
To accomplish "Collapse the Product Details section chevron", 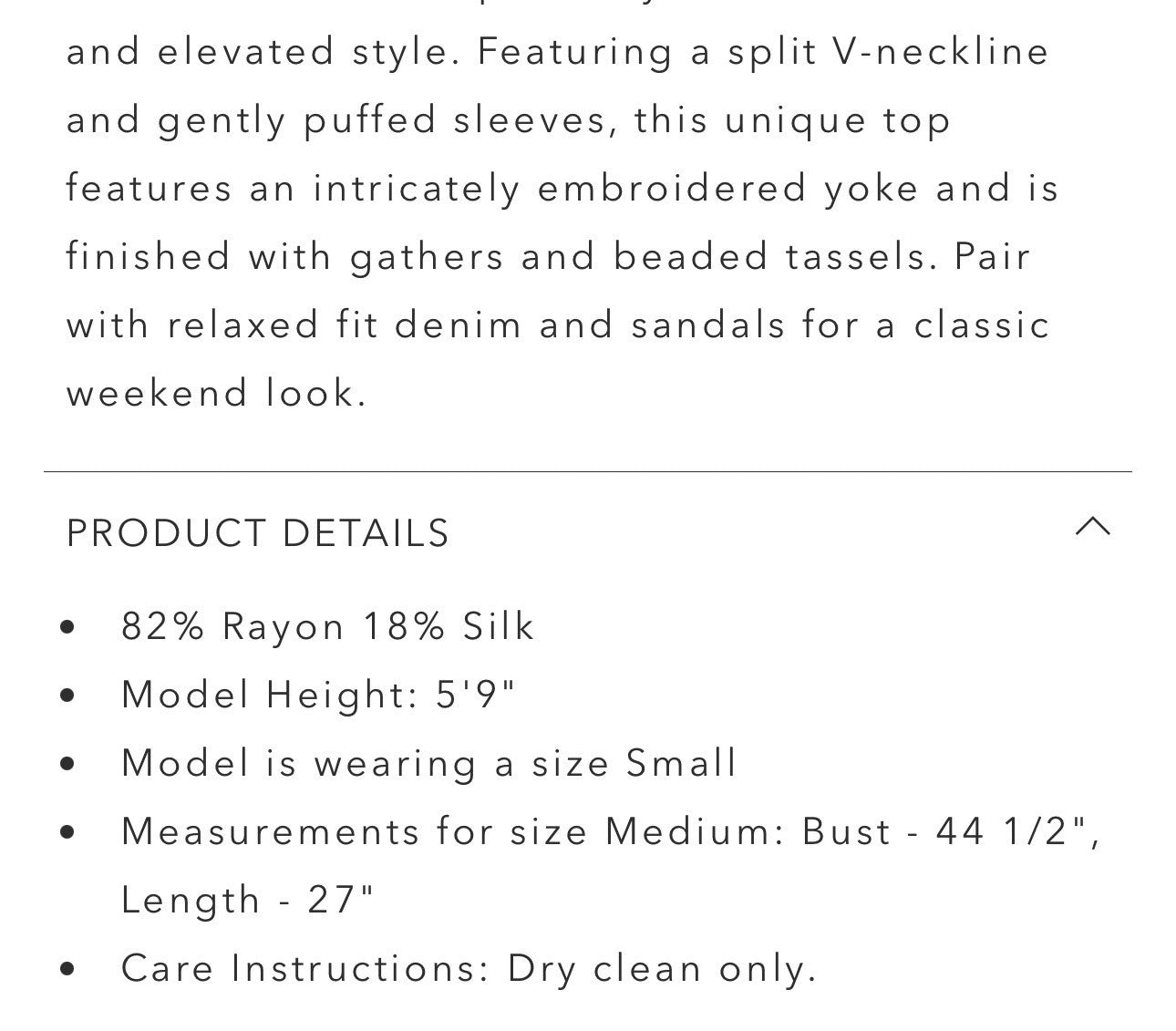I will 1092,527.
